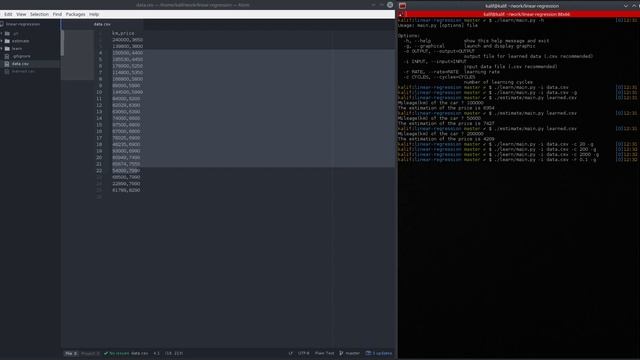The height and width of the screenshot is (360, 640).
Task: Click the terminal window up-chevron button
Action: pyautogui.click(x=634, y=6)
